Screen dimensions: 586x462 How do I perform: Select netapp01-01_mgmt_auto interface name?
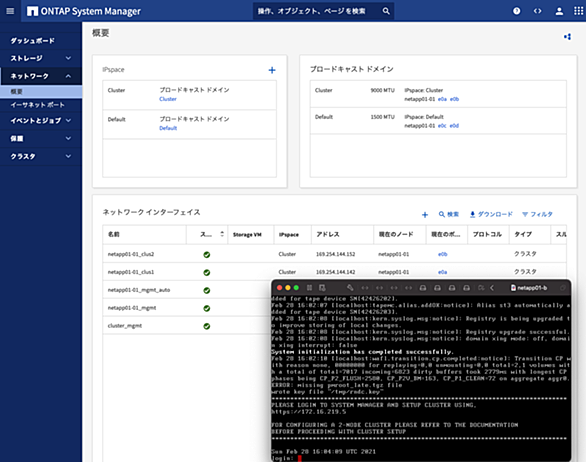(x=139, y=290)
